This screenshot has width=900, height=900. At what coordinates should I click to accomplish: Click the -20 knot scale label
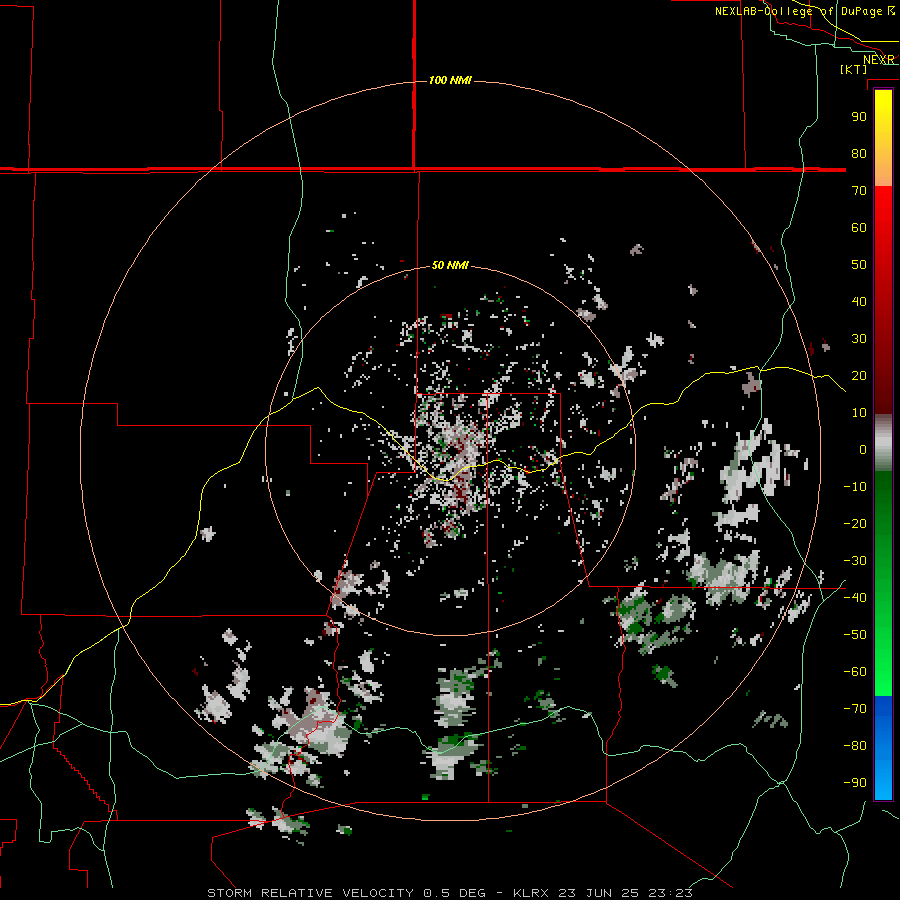[855, 524]
